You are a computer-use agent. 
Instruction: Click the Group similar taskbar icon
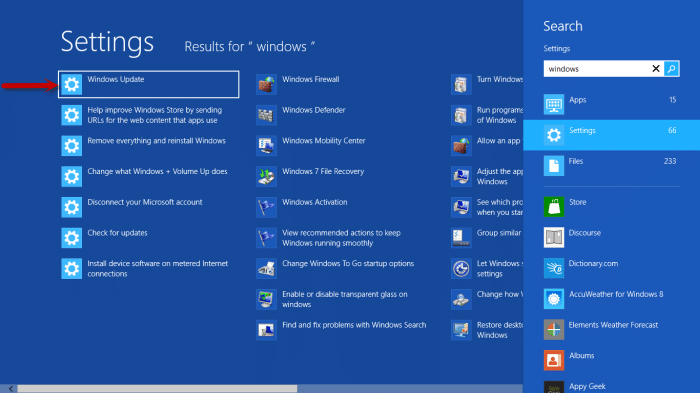461,238
